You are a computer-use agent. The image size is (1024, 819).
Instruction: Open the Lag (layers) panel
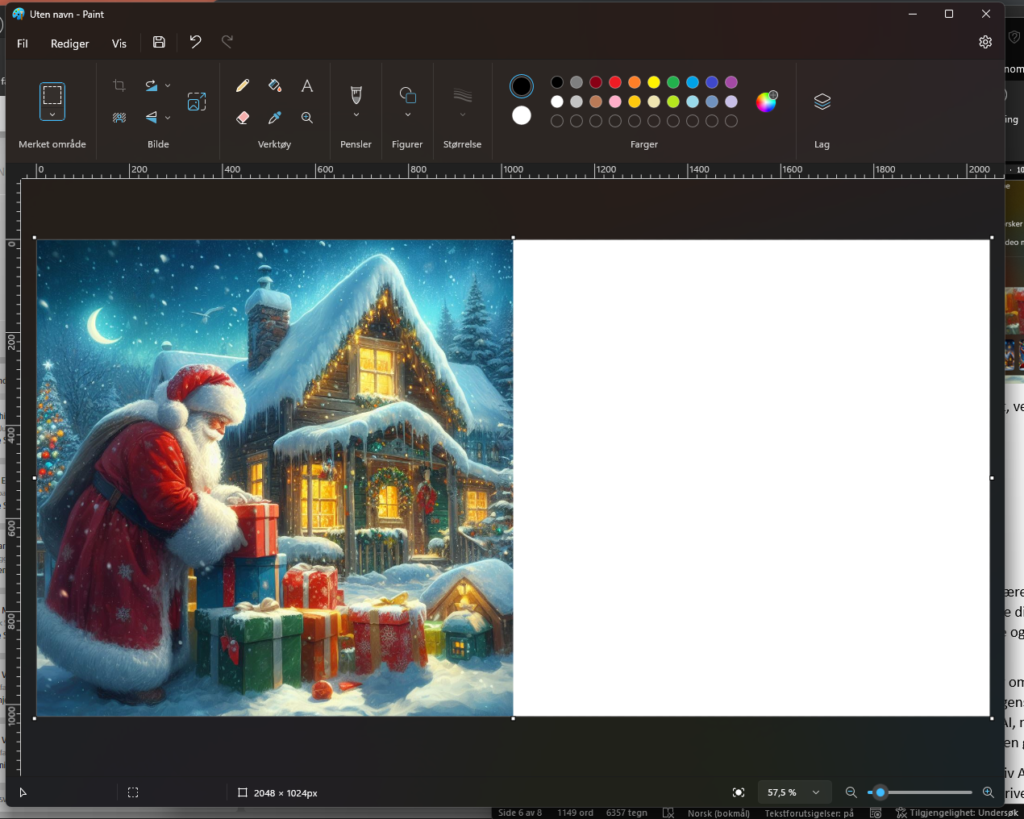(x=822, y=100)
